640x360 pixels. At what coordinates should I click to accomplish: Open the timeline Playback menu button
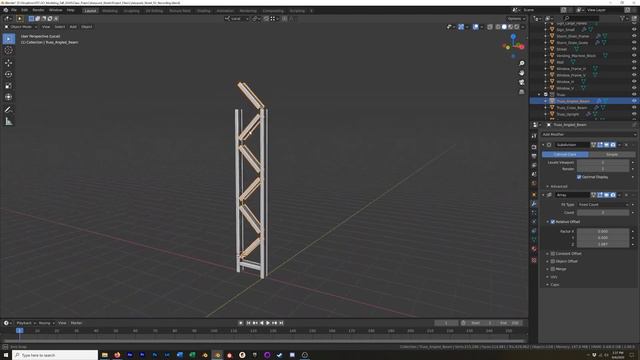[25, 323]
